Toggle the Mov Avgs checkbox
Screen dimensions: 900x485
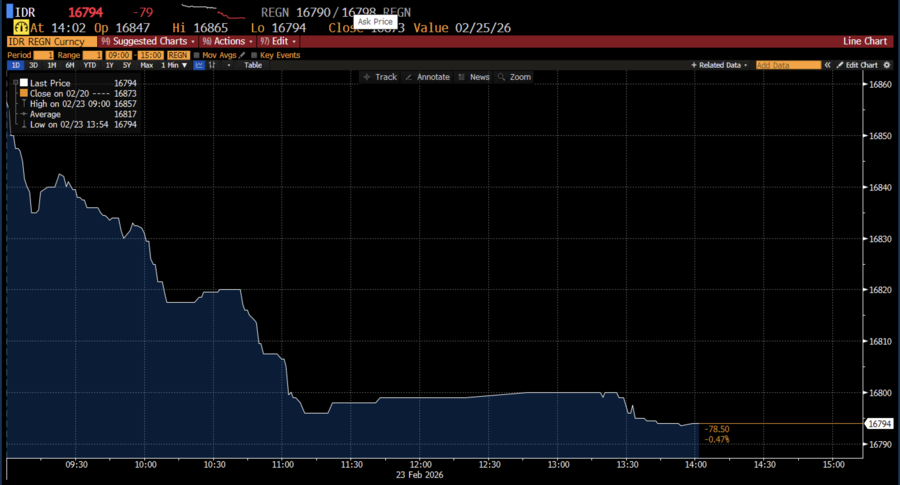(198, 54)
